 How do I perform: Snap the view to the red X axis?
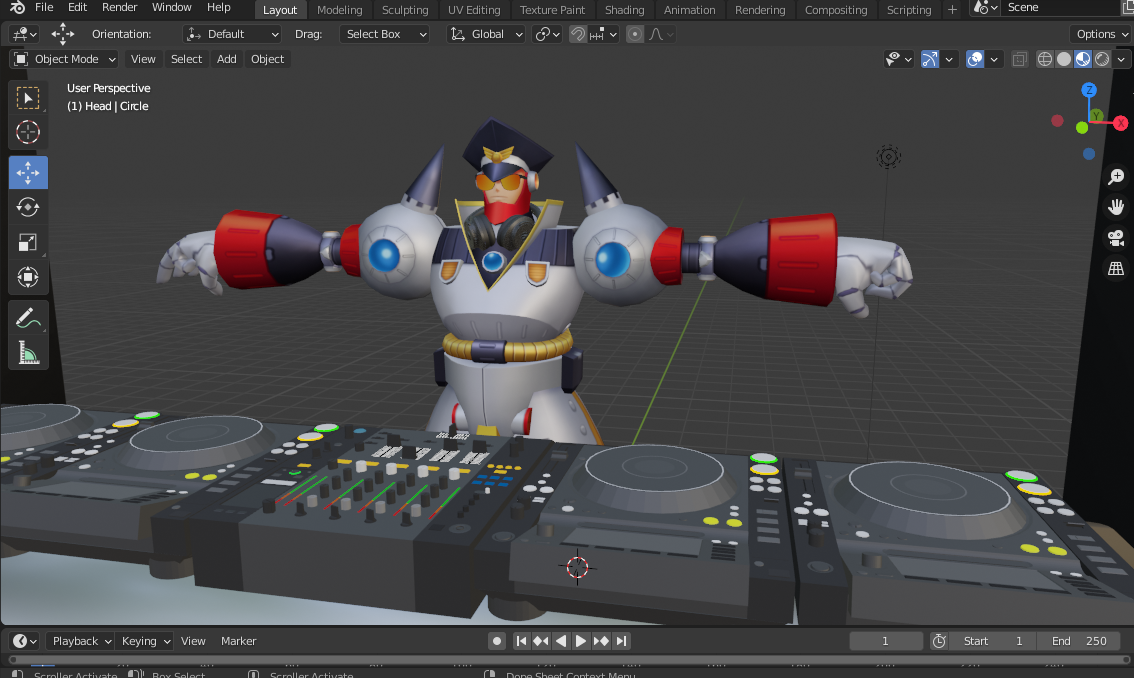point(1120,123)
